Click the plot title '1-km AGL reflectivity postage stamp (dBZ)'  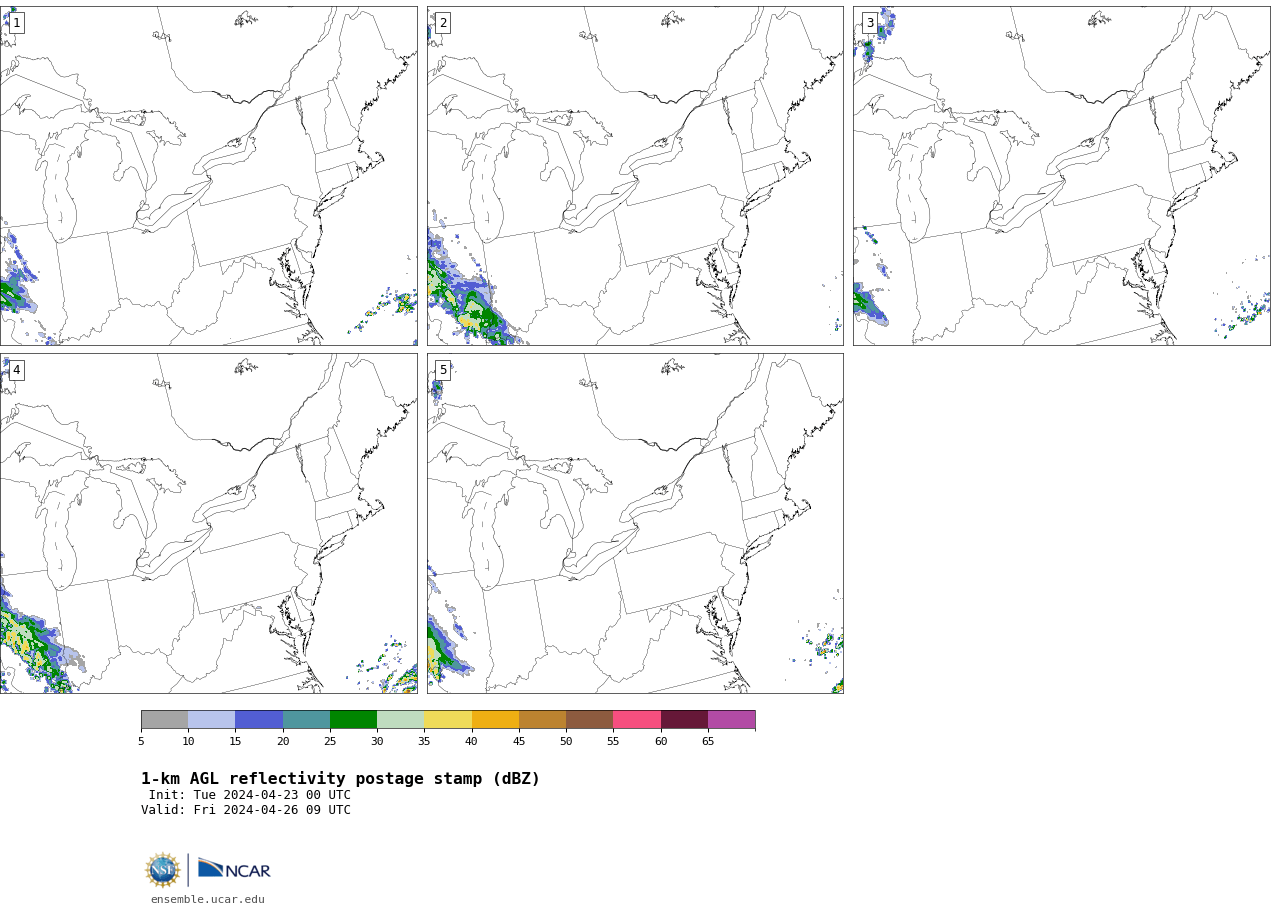[x=340, y=779]
